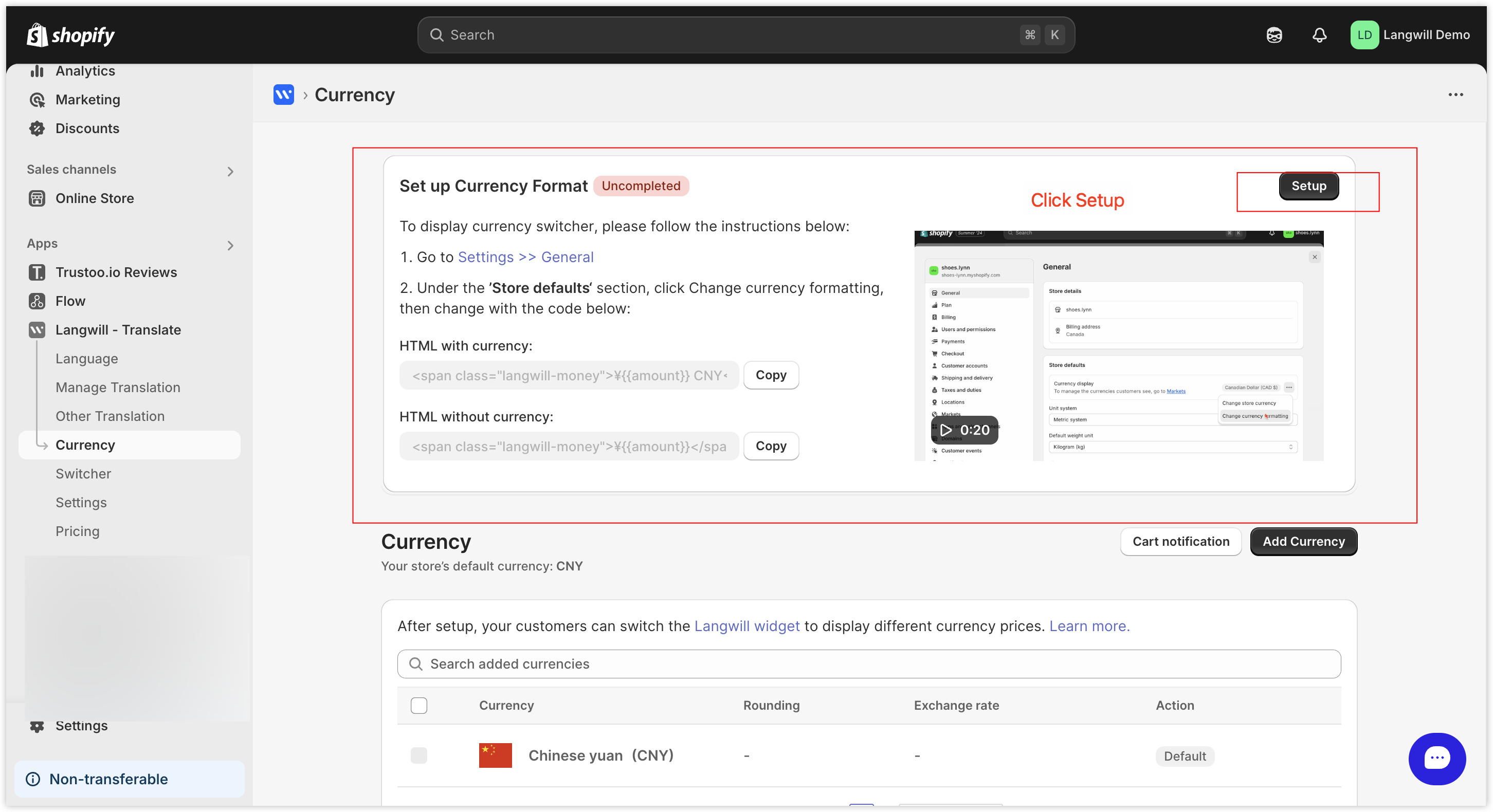Screen dimensions: 1493x812
Task: Open Trustoo.io Reviews app
Action: coord(116,272)
